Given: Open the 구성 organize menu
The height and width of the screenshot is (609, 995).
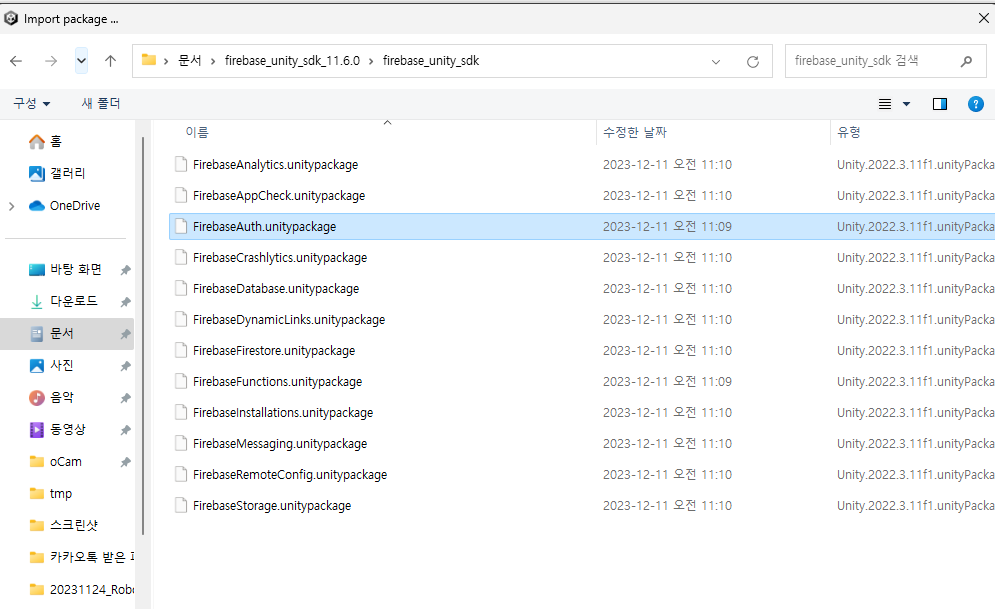Looking at the screenshot, I should click(32, 103).
